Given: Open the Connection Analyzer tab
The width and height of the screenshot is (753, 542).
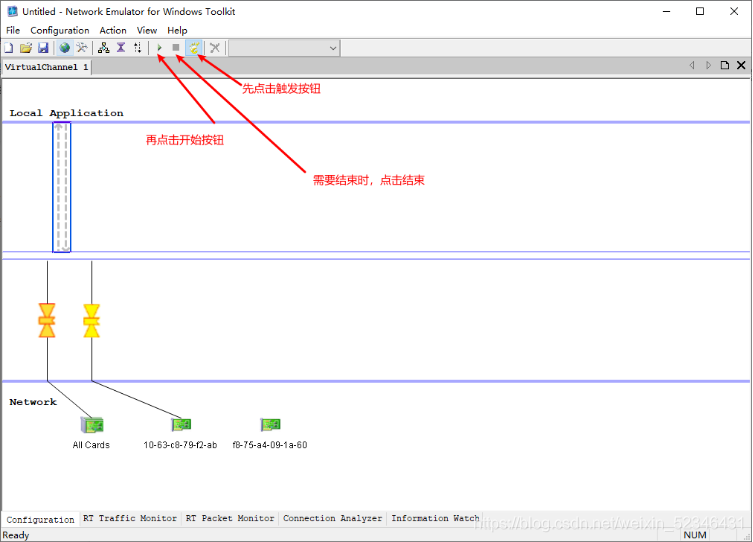Looking at the screenshot, I should 332,518.
